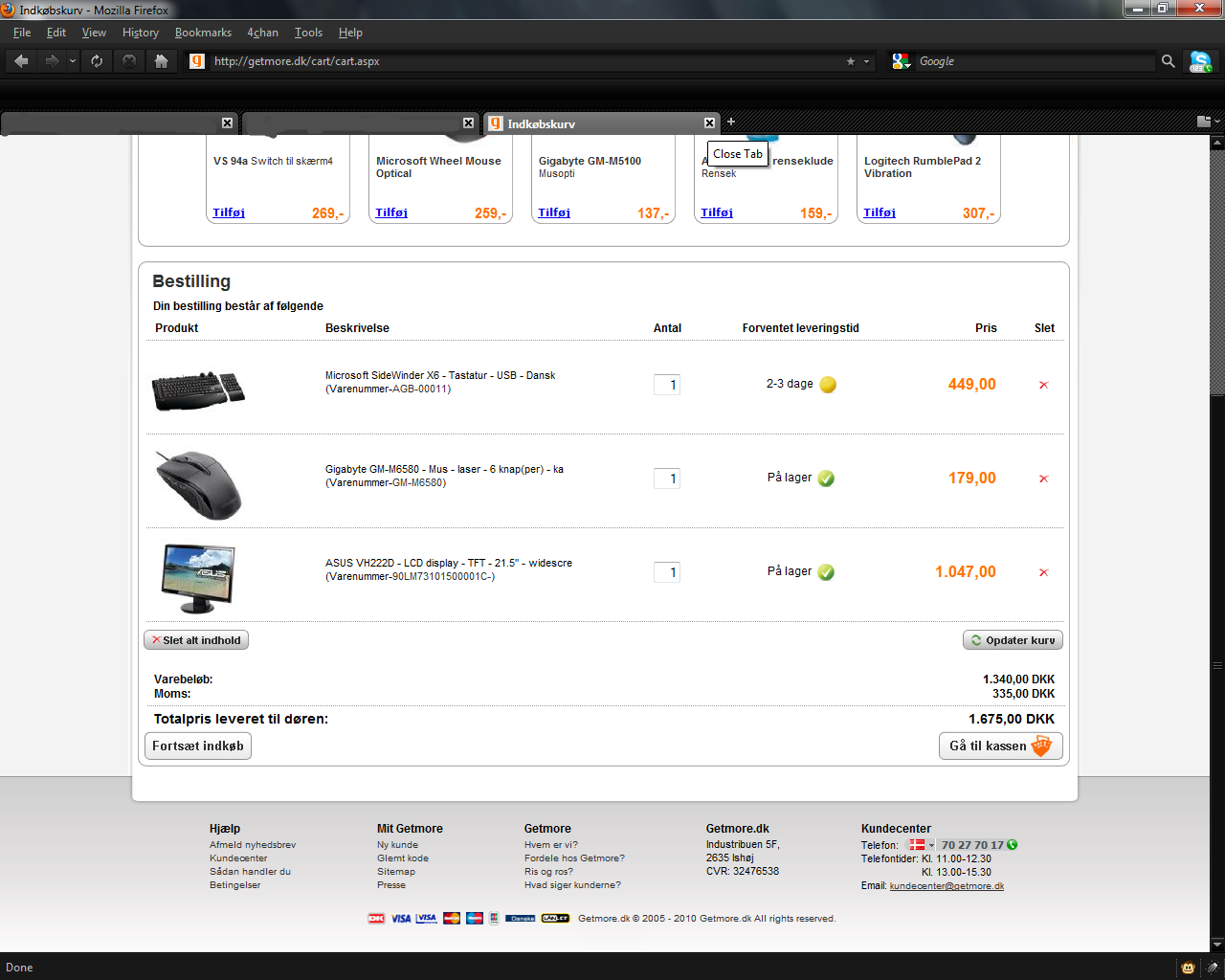This screenshot has height=980, width=1225.
Task: Open the phone country flag dropdown
Action: pos(922,845)
